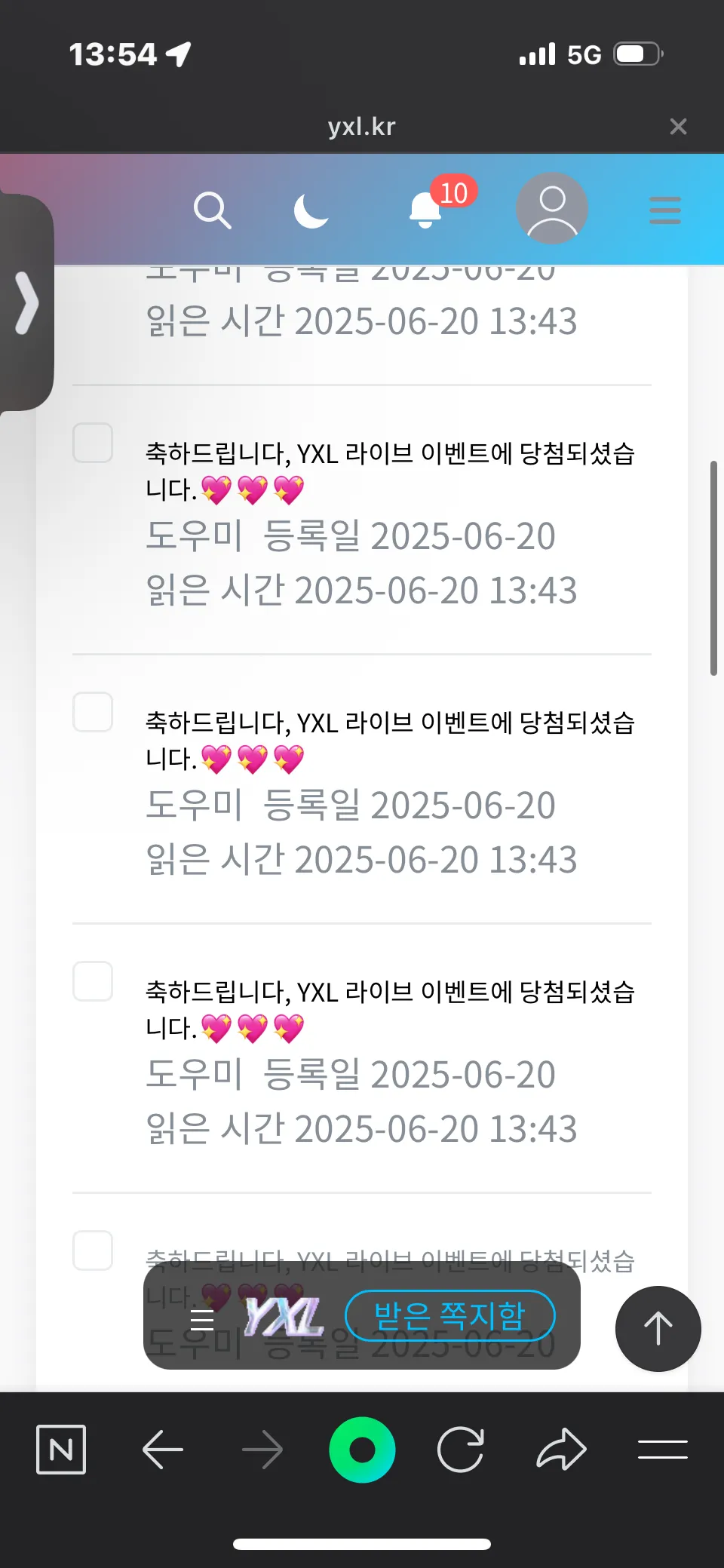Open the header hamburger menu
Screen dimensions: 724x1568
665,210
